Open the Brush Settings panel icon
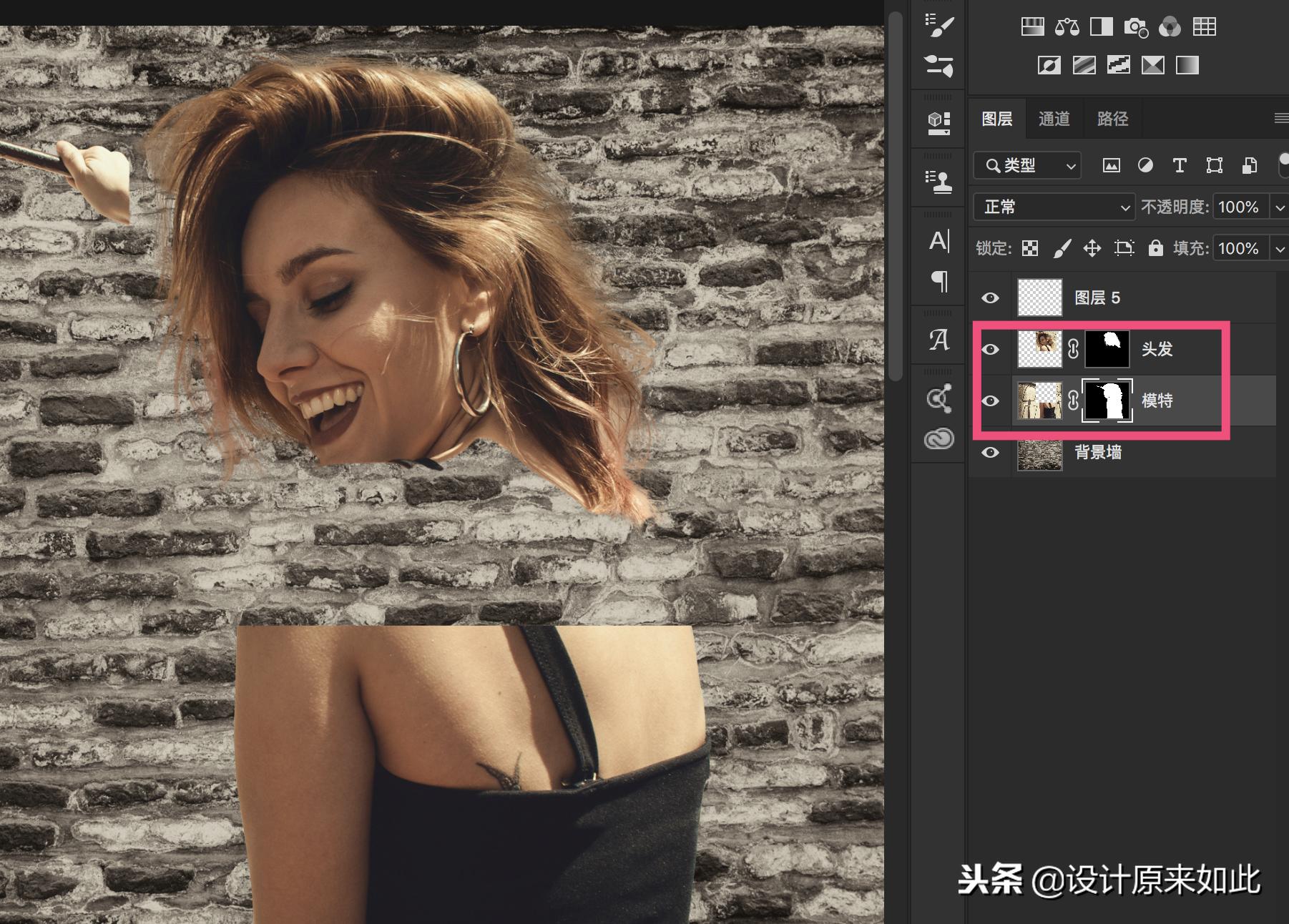 pos(938,26)
